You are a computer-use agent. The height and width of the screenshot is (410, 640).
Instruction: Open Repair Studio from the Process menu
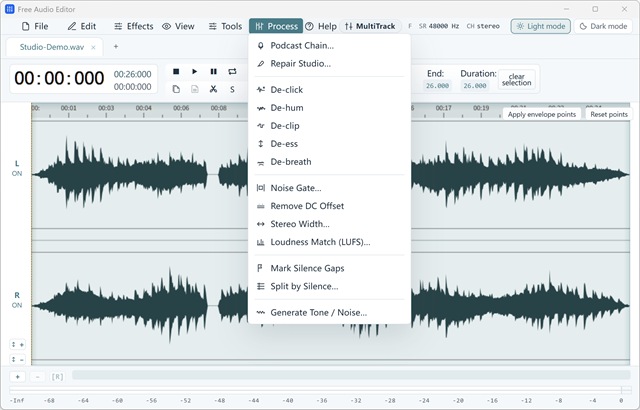point(329,64)
